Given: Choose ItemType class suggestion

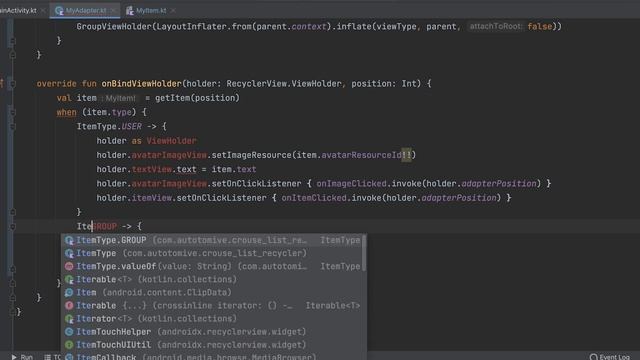Looking at the screenshot, I should pyautogui.click(x=212, y=253).
